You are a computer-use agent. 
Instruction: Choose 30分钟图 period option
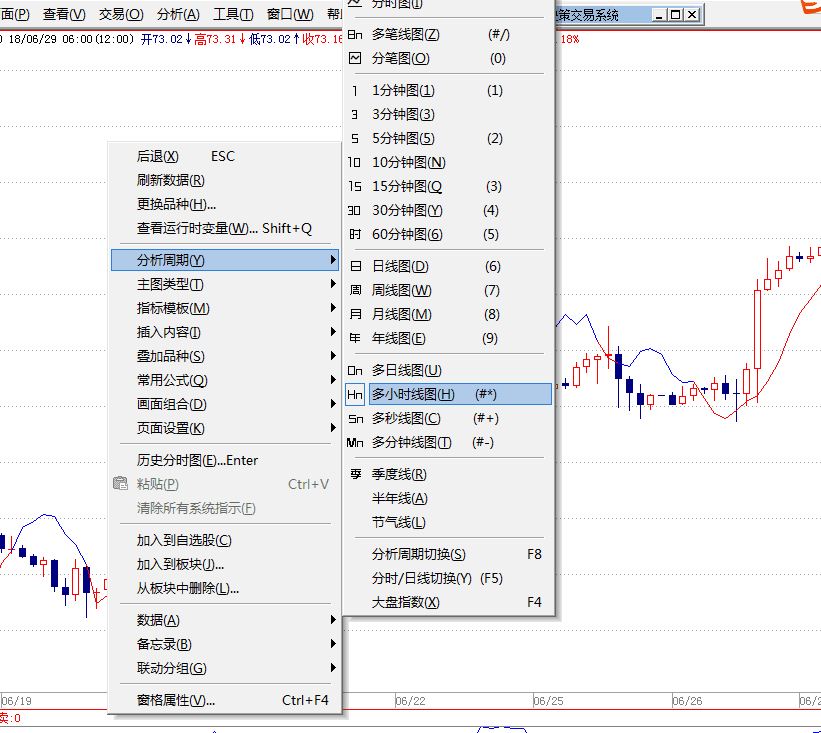pos(407,211)
